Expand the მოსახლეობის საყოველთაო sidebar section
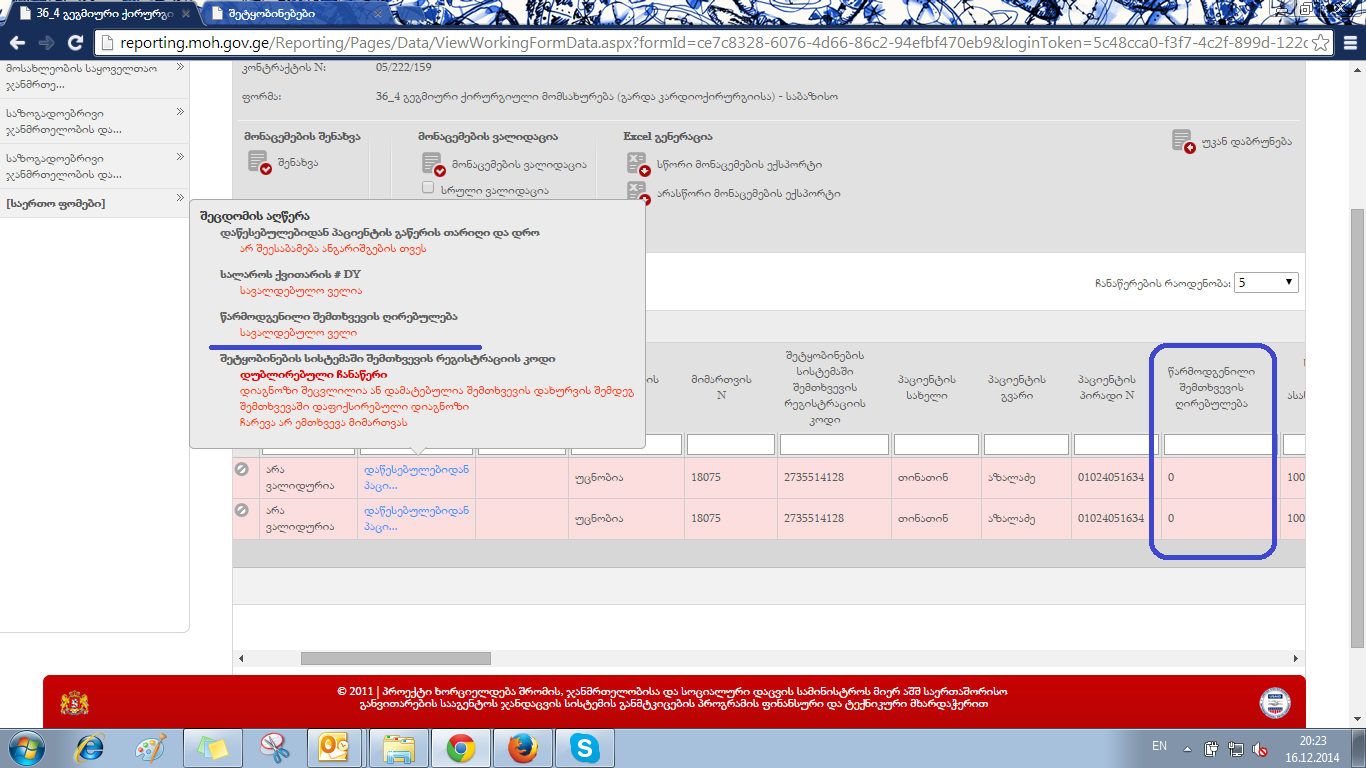The width and height of the screenshot is (1366, 768). pos(180,68)
